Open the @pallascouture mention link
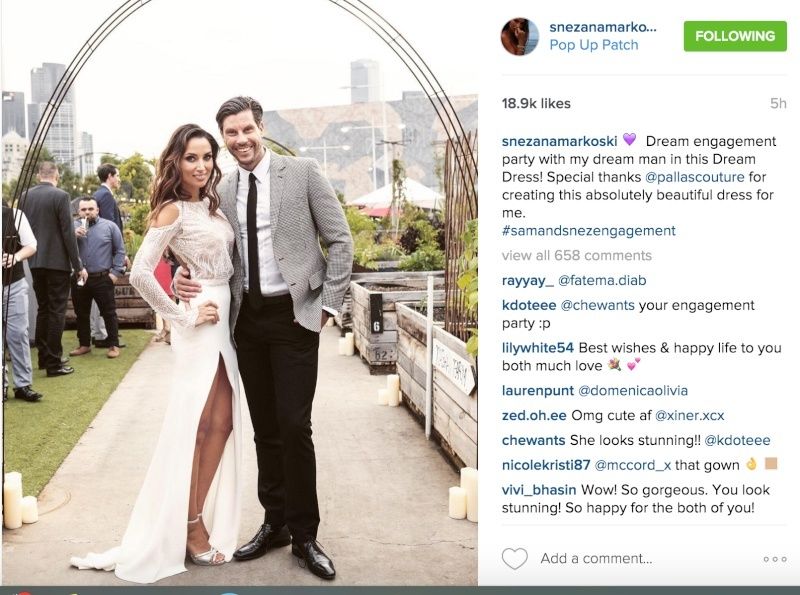This screenshot has width=800, height=595. pos(695,177)
